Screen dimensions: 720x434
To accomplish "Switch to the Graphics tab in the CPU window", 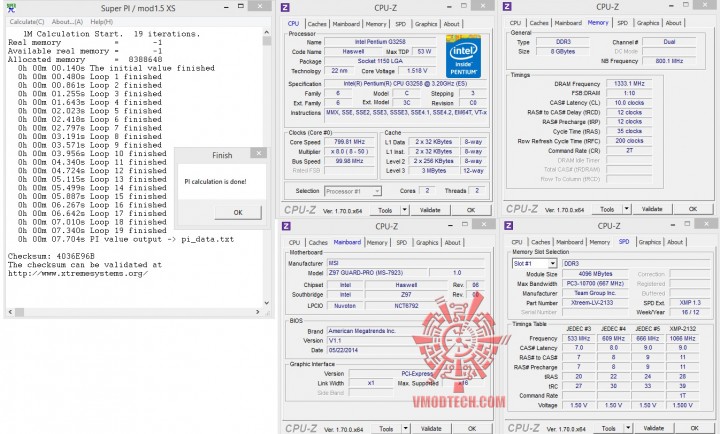I will click(426, 24).
